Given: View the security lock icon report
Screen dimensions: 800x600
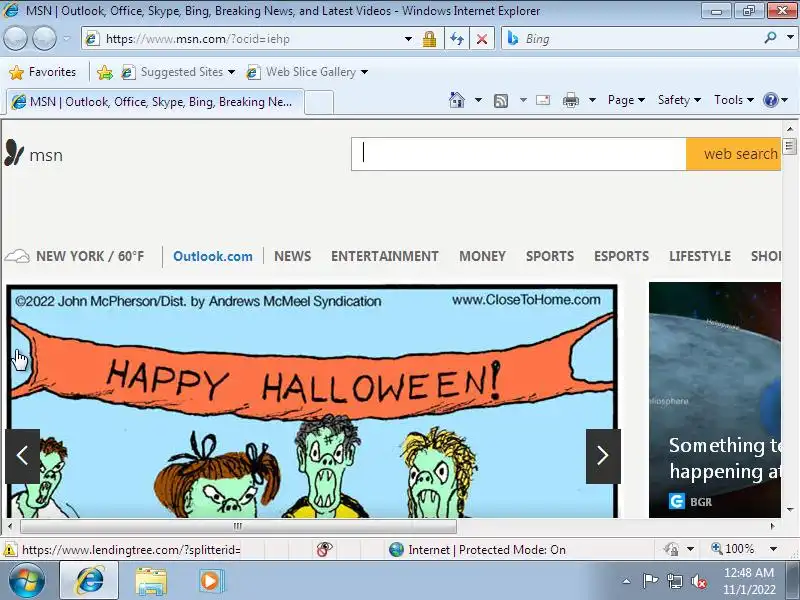Looking at the screenshot, I should point(429,39).
